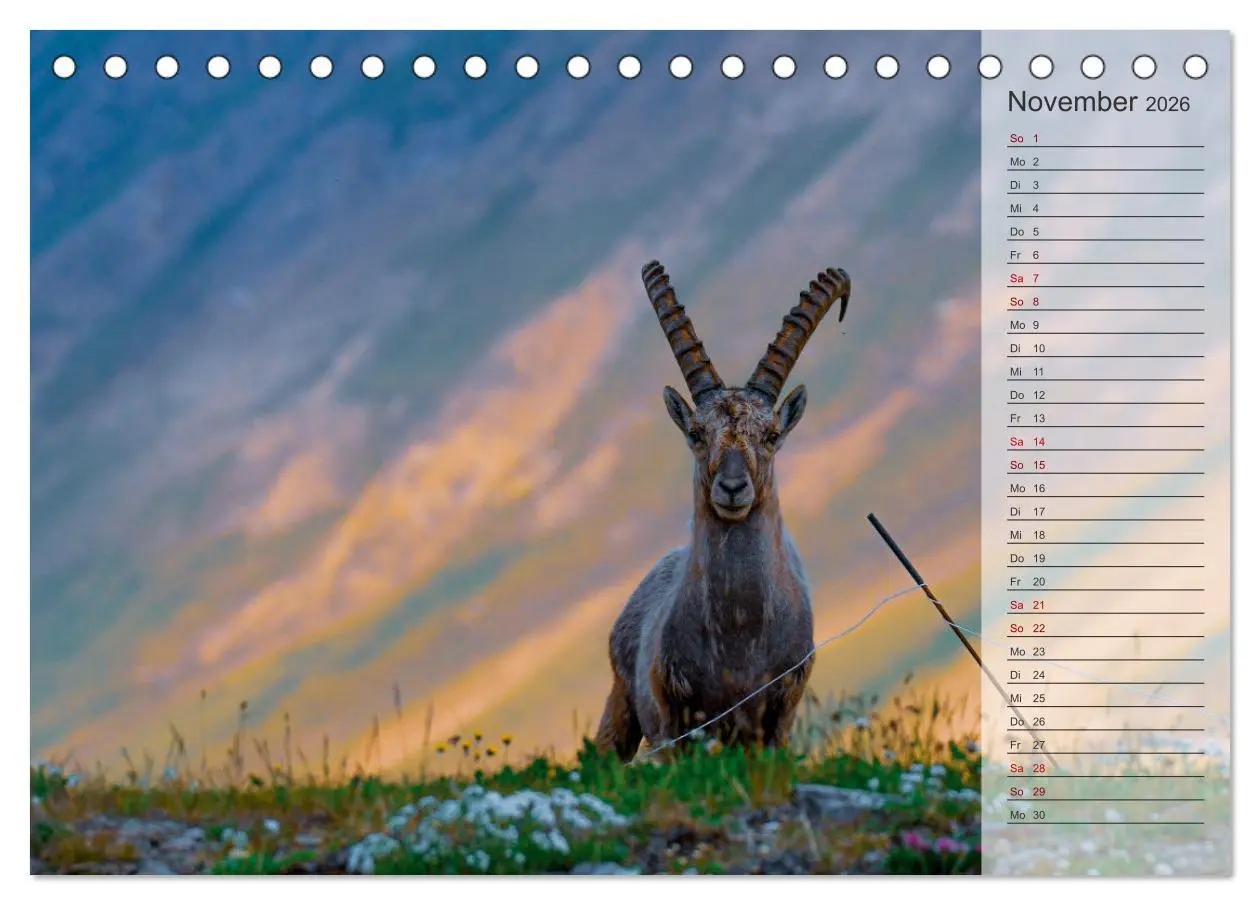Select the 'Fr 13' date row
This screenshot has width=1260, height=905.
tap(1105, 418)
